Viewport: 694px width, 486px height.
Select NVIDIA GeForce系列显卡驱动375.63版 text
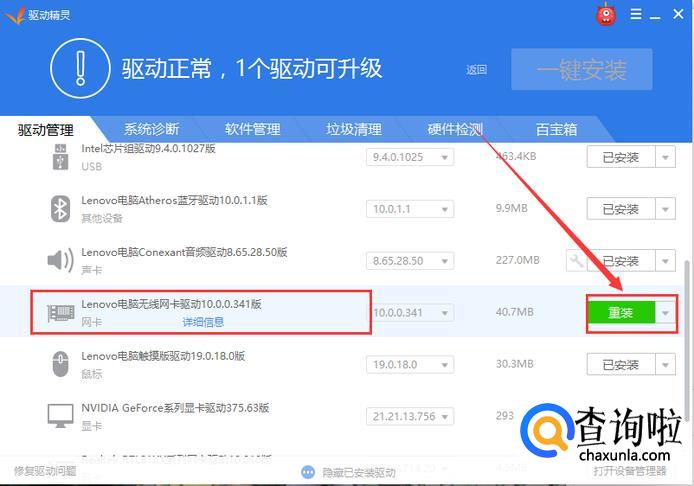(175, 408)
